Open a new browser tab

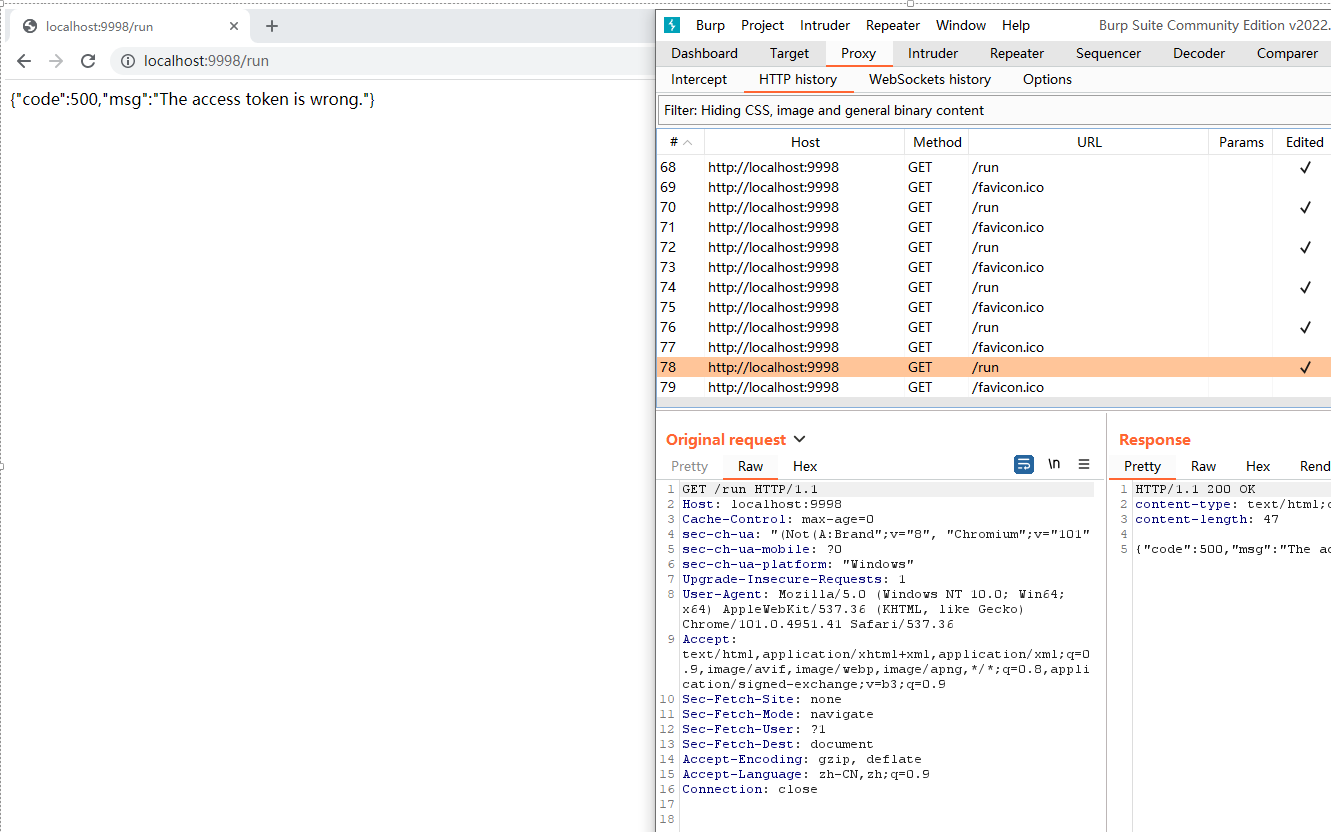click(272, 26)
